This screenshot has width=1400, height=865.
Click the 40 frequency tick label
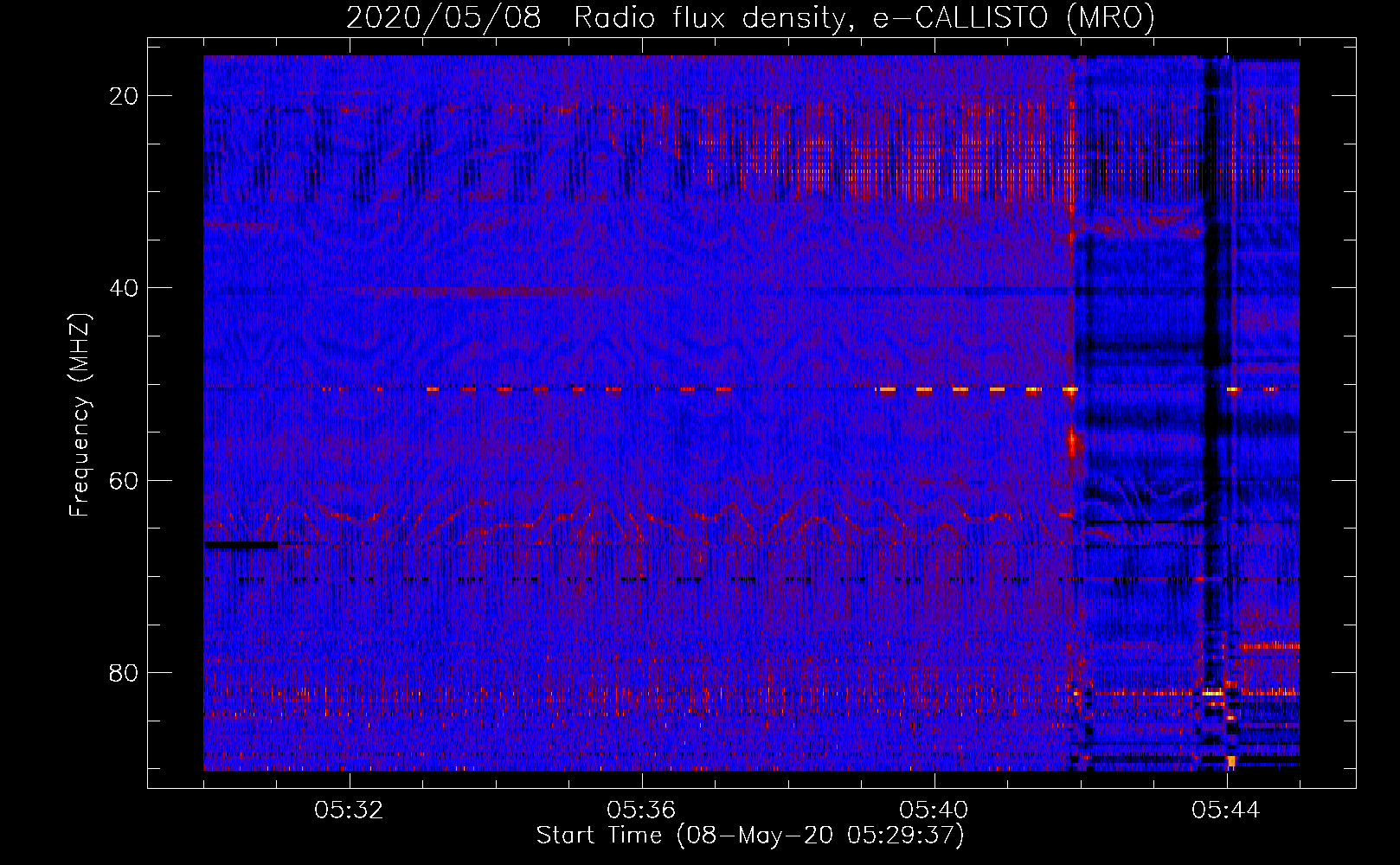pos(125,288)
